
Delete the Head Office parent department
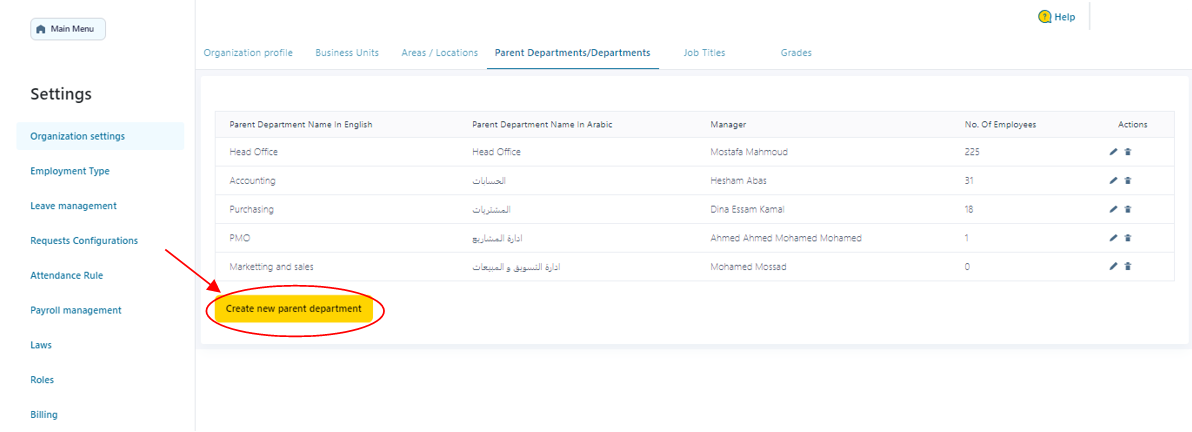click(1128, 152)
